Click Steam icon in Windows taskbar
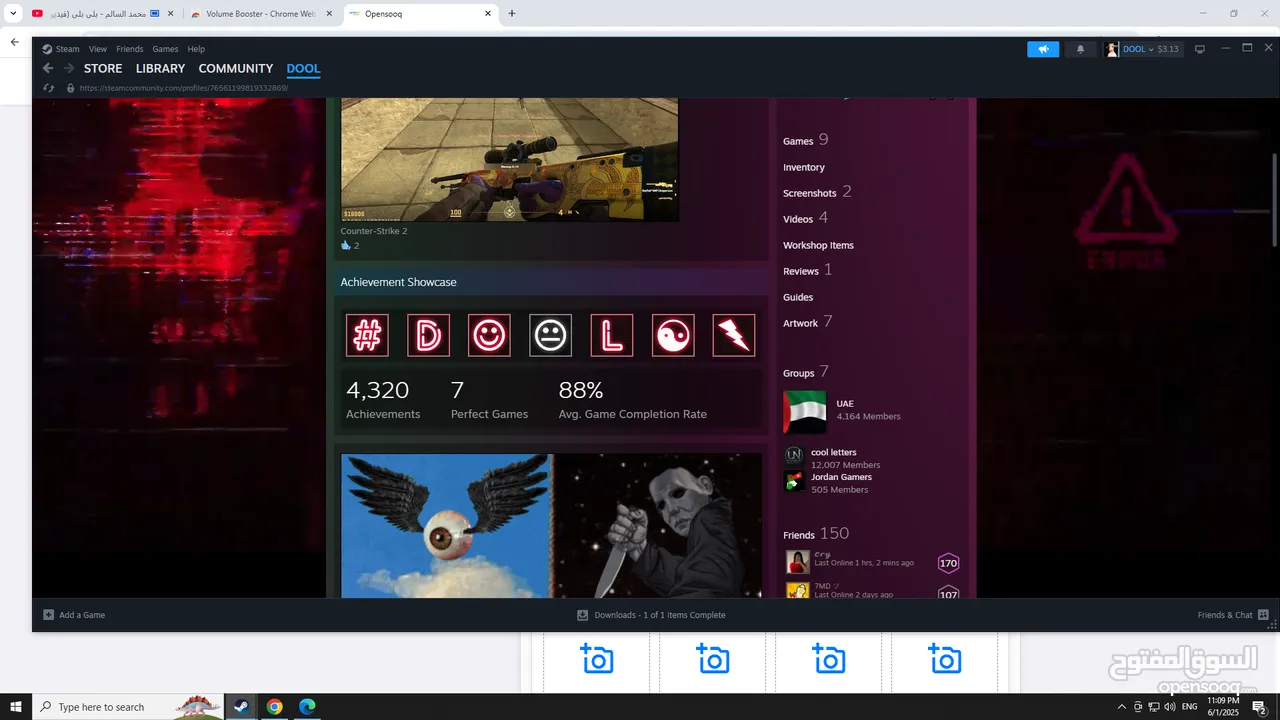 [x=241, y=707]
